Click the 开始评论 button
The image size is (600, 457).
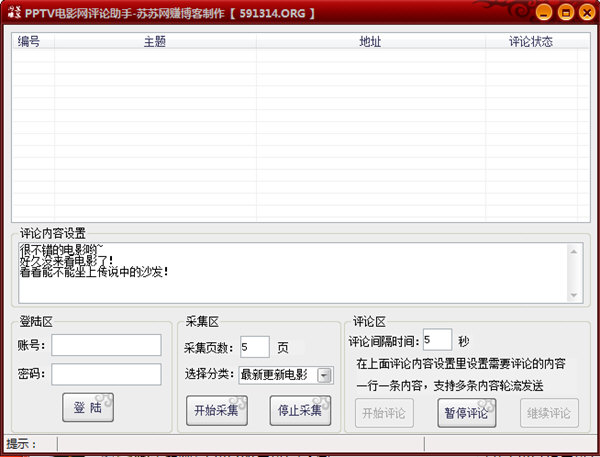384,413
